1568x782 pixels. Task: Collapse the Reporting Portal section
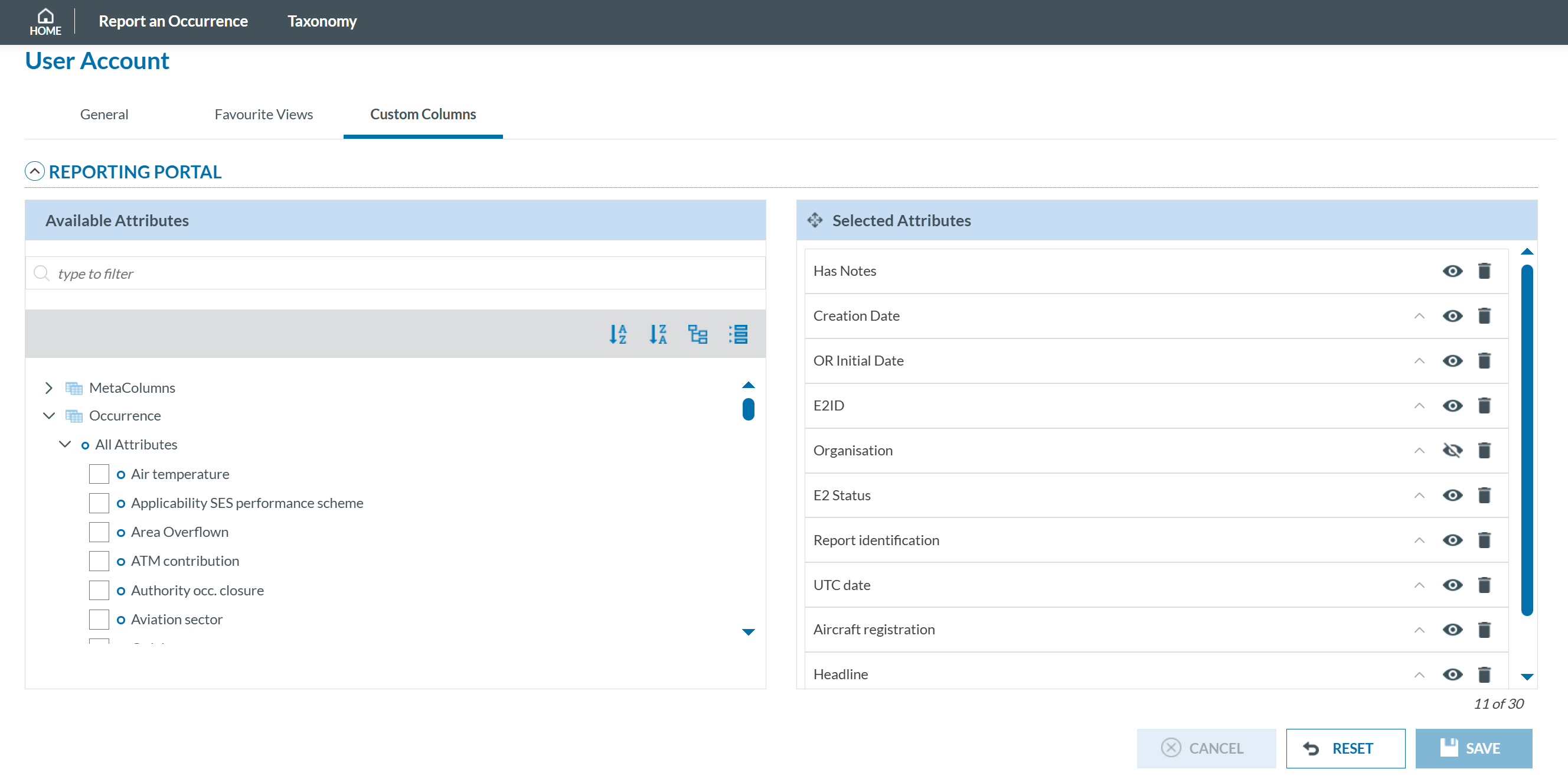coord(35,172)
